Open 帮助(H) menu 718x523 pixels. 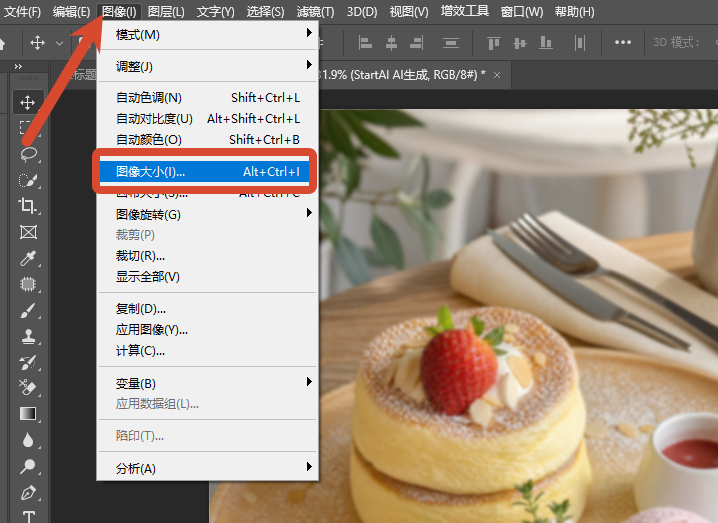tap(575, 11)
